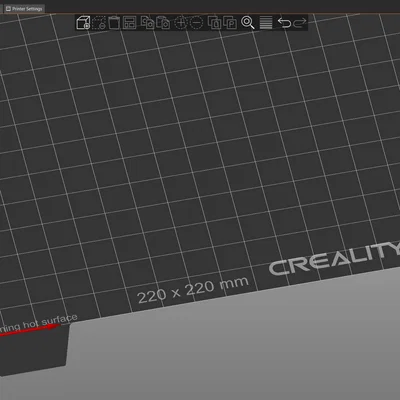
Task: Click the Split to parts icon
Action: point(230,23)
